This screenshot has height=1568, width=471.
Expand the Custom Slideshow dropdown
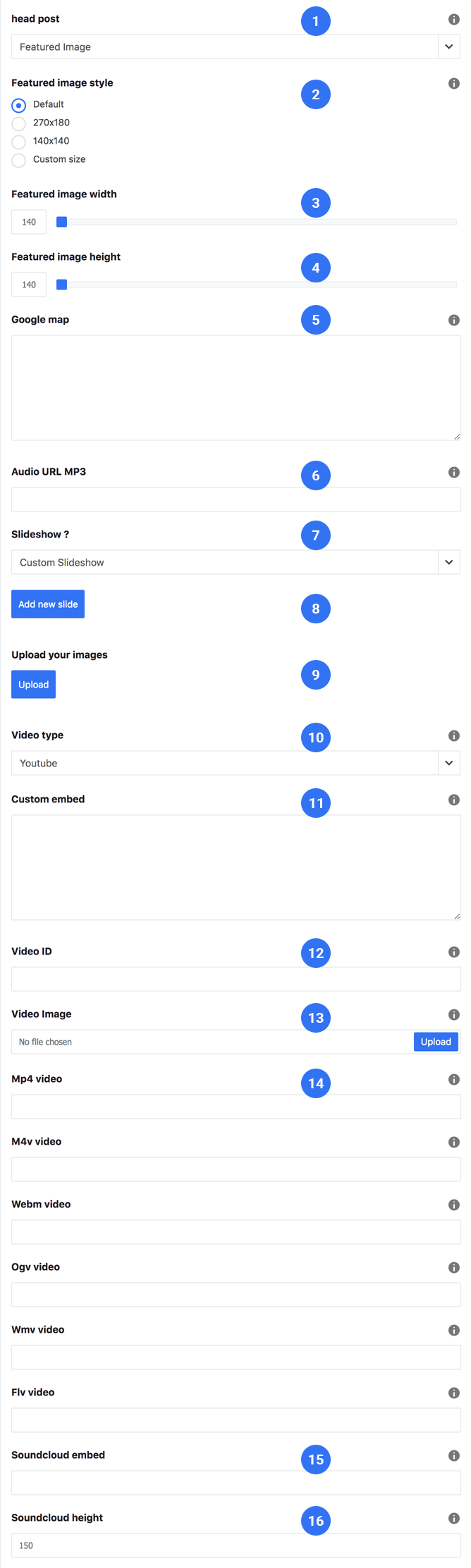coord(236,562)
